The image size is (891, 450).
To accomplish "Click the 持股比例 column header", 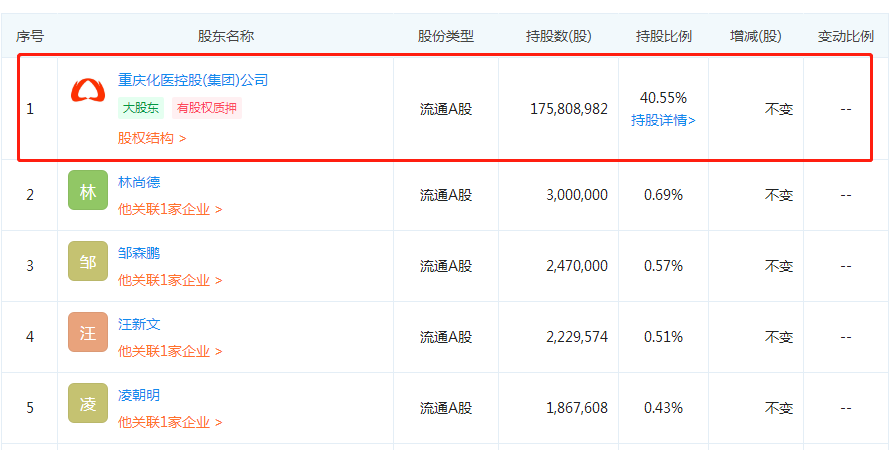I will pyautogui.click(x=663, y=36).
